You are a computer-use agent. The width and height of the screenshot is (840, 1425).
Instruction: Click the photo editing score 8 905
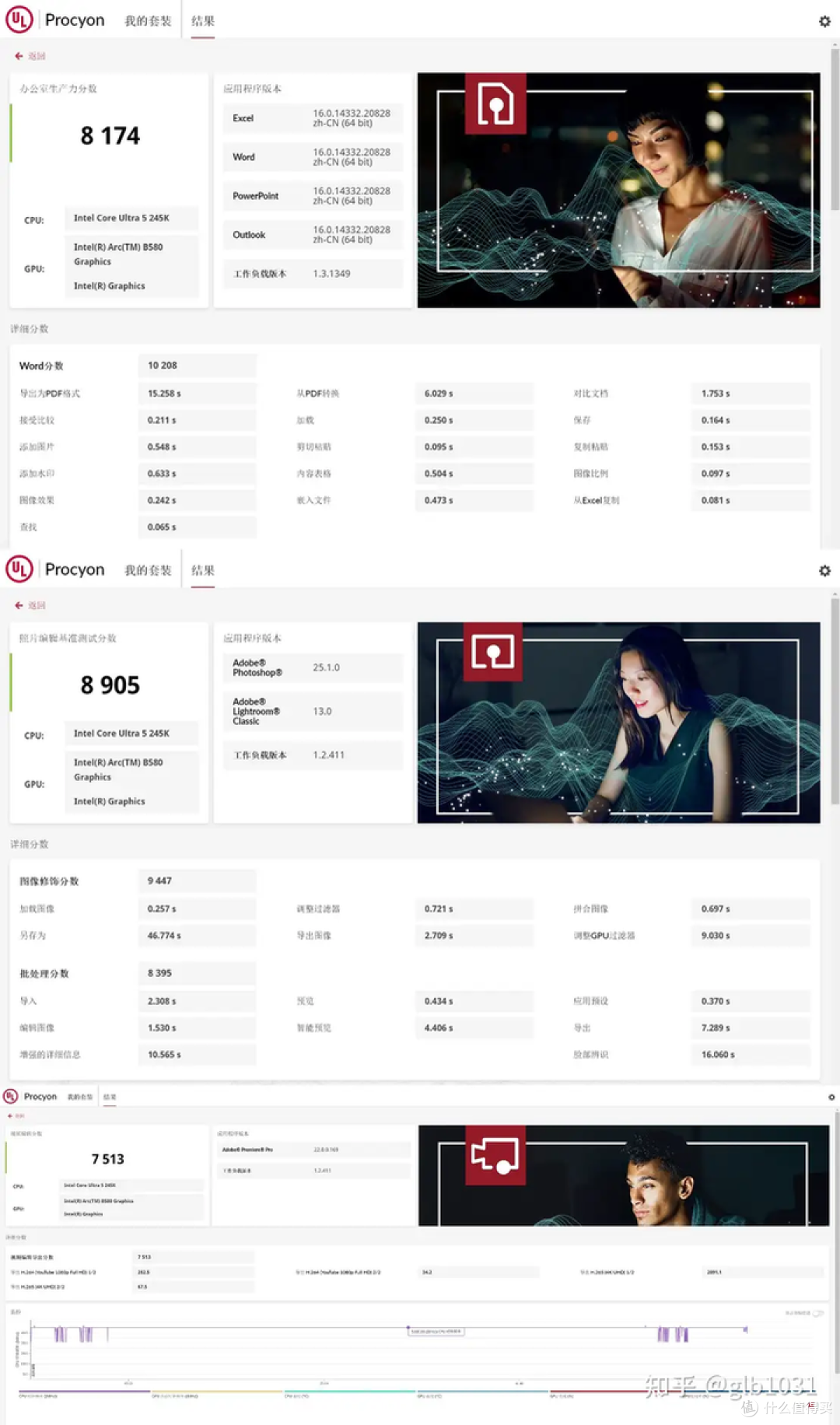coord(110,685)
